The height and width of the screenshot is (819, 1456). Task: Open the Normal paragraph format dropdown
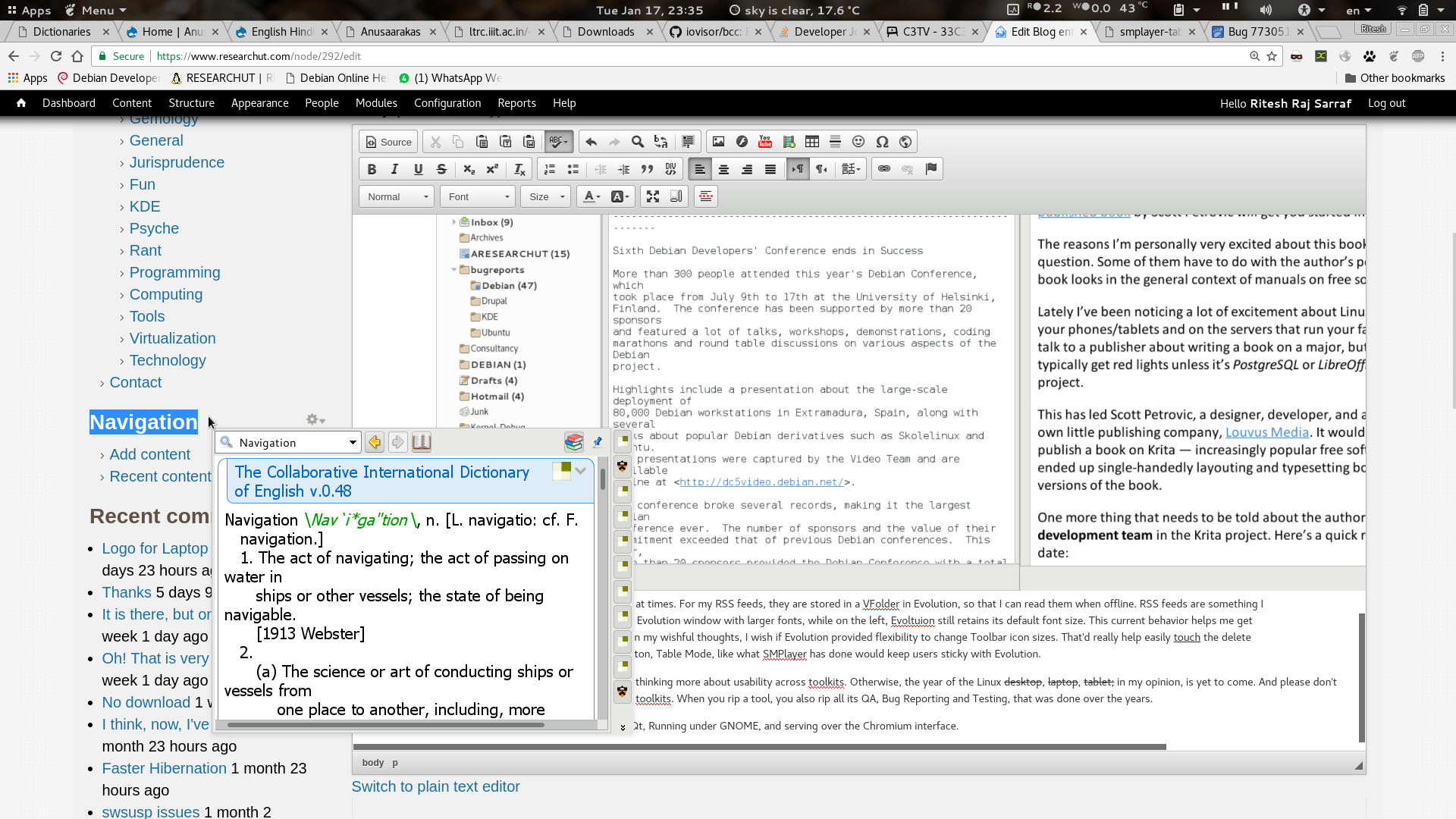pos(397,196)
